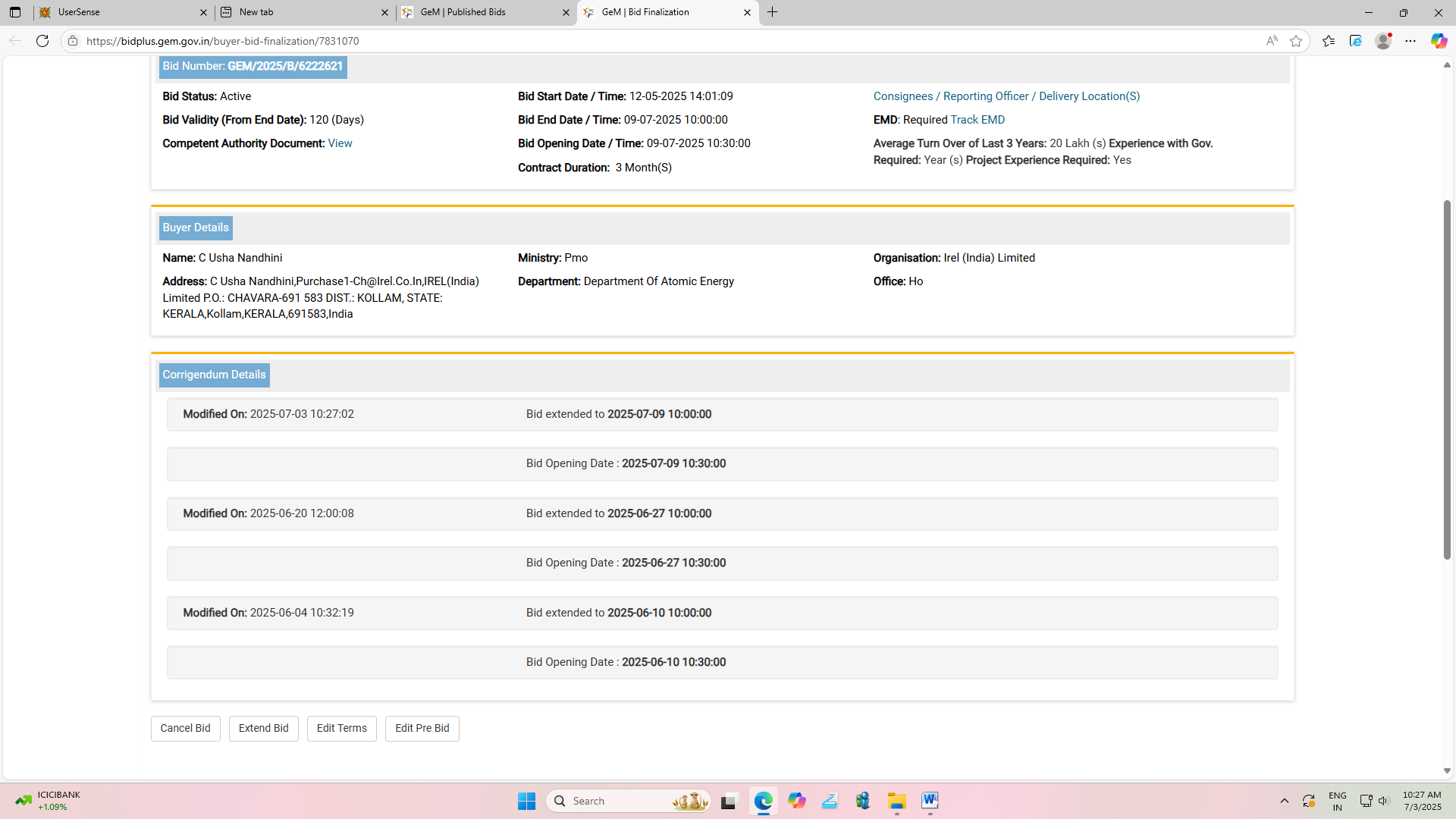Screen dimensions: 1456x819
Task: Click ENG IN language indicator
Action: 1338,801
